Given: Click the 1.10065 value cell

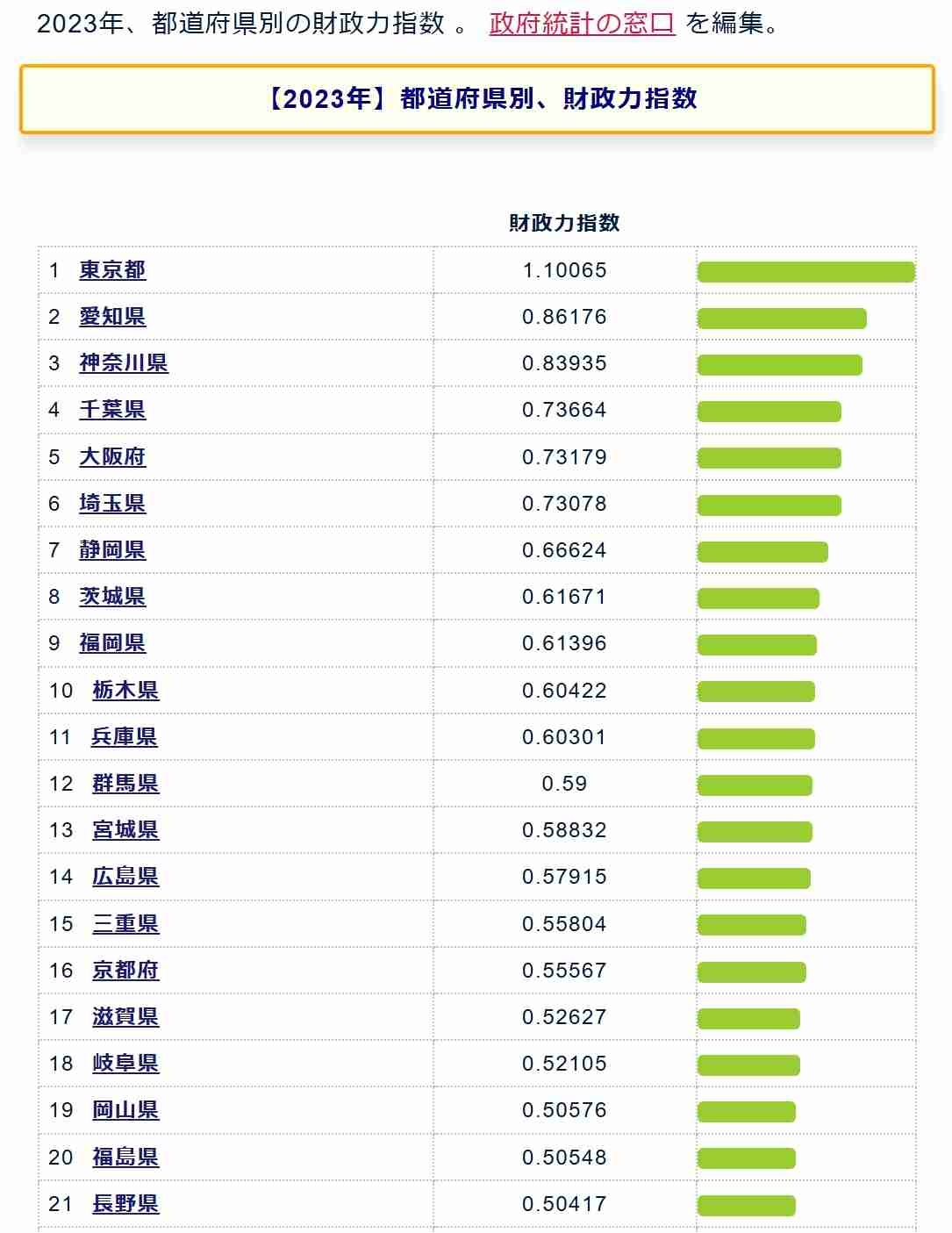Looking at the screenshot, I should click(564, 270).
